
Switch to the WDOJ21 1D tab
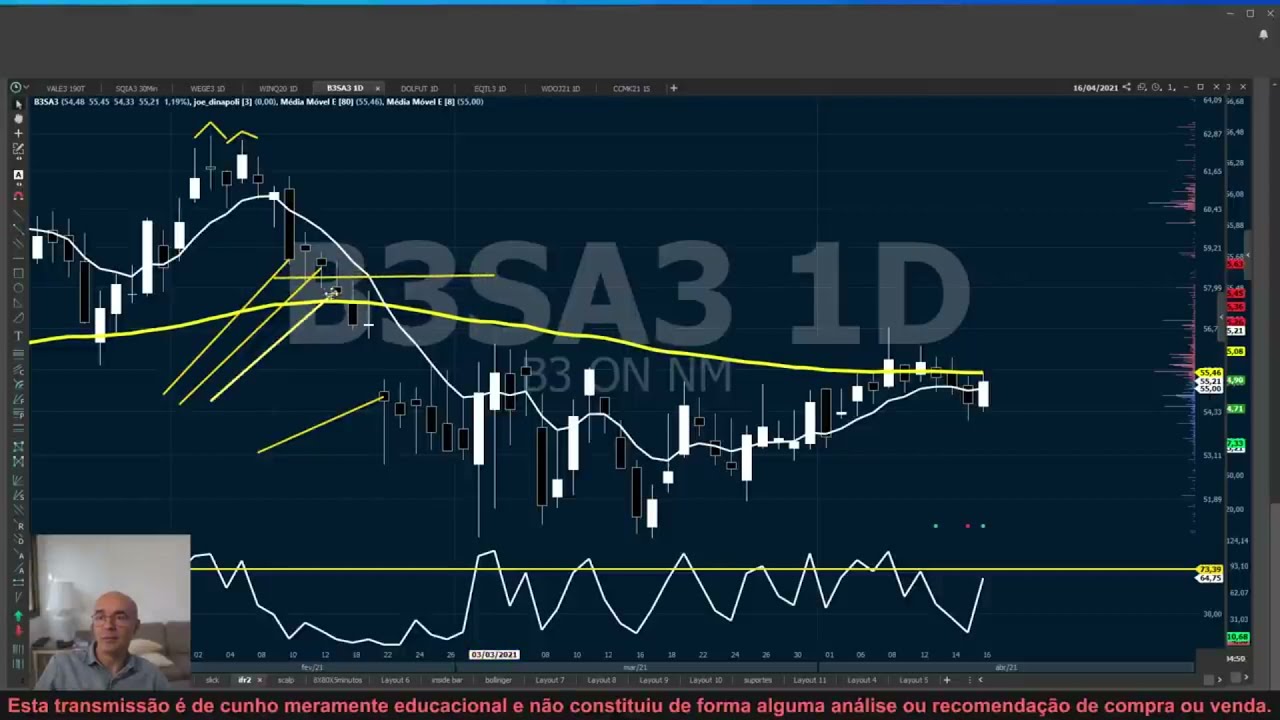(560, 88)
